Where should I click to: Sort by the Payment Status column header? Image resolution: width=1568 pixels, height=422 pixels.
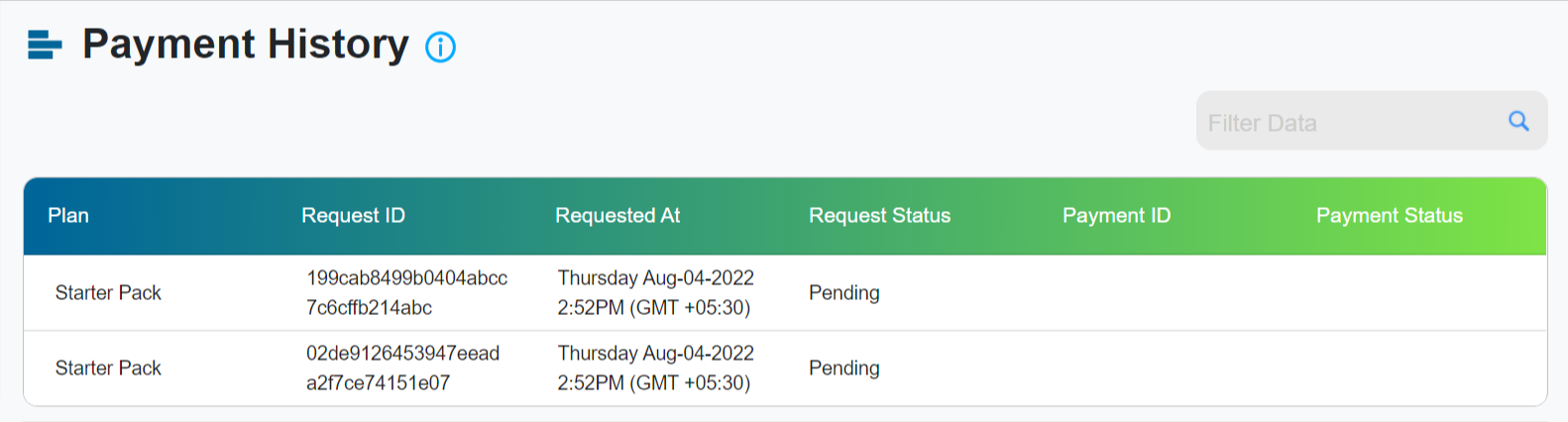(x=1389, y=215)
